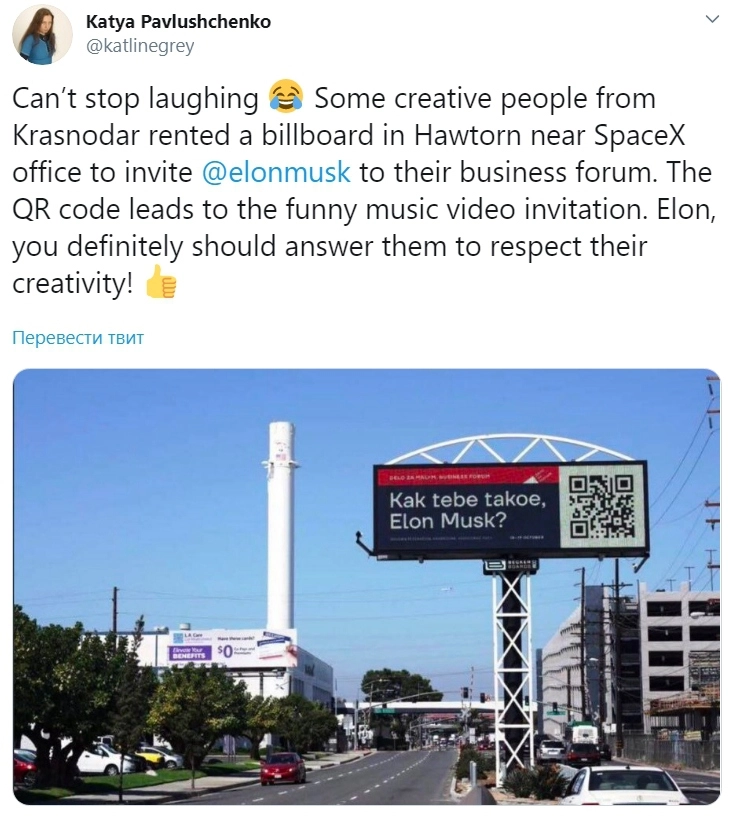This screenshot has width=739, height=832.
Task: Open the tweet options chevron menu
Action: pos(712,19)
